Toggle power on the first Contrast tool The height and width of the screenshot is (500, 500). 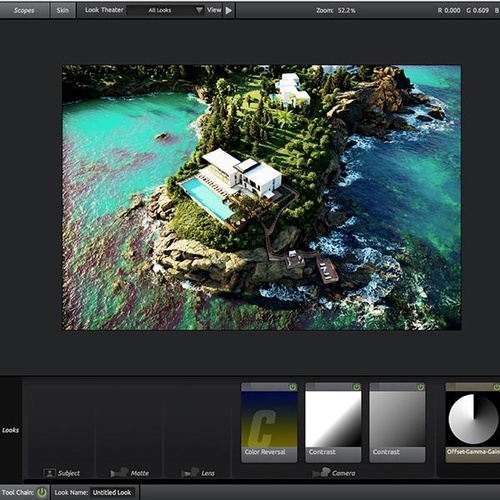pos(356,387)
